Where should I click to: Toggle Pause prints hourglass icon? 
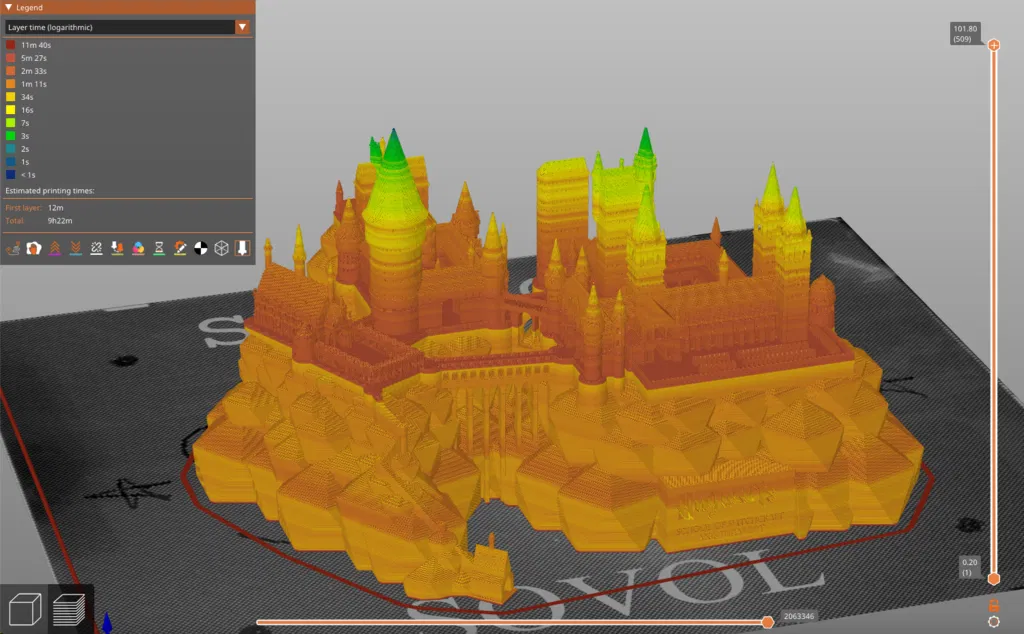(159, 248)
